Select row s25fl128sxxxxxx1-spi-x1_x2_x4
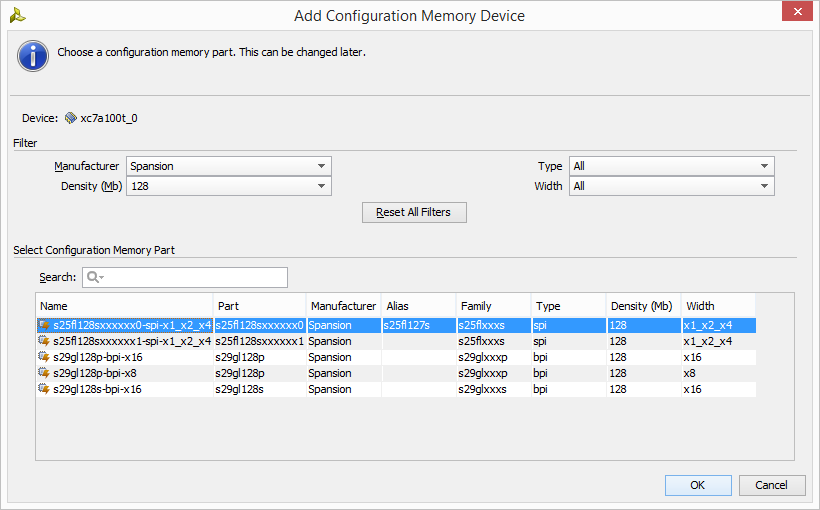The width and height of the screenshot is (820, 510). (x=396, y=341)
